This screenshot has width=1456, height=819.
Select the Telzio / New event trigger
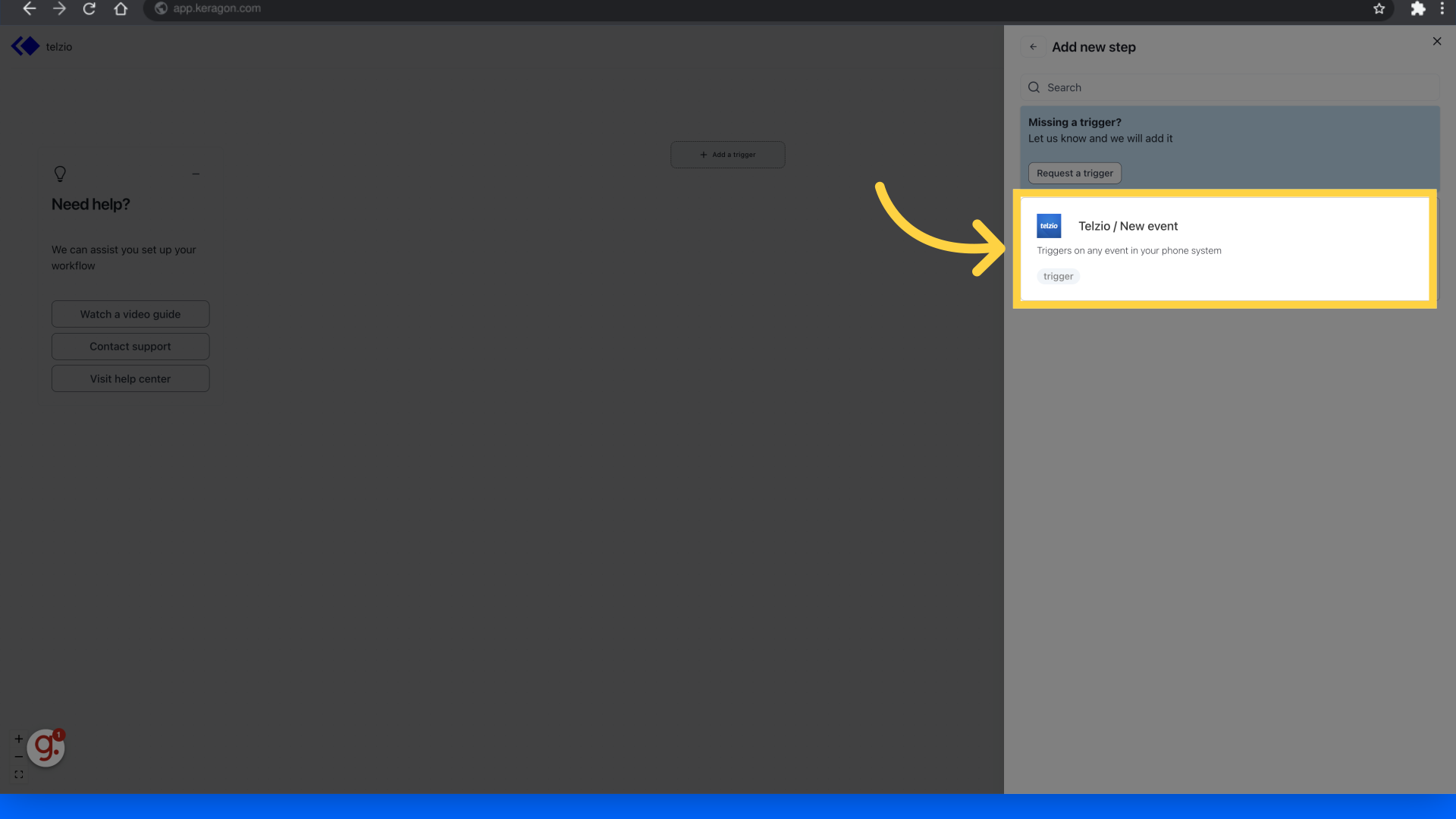pyautogui.click(x=1225, y=249)
